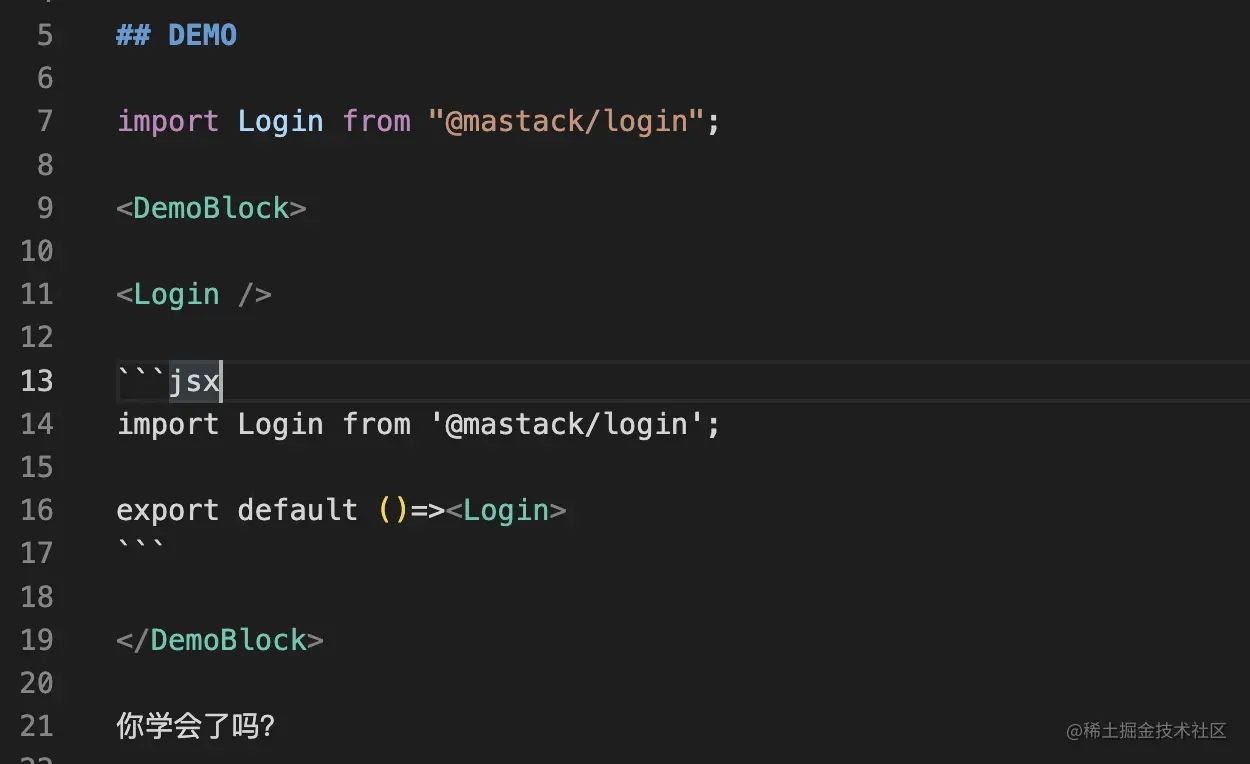Click the opening DemoBlock tag on line 9

coord(211,208)
